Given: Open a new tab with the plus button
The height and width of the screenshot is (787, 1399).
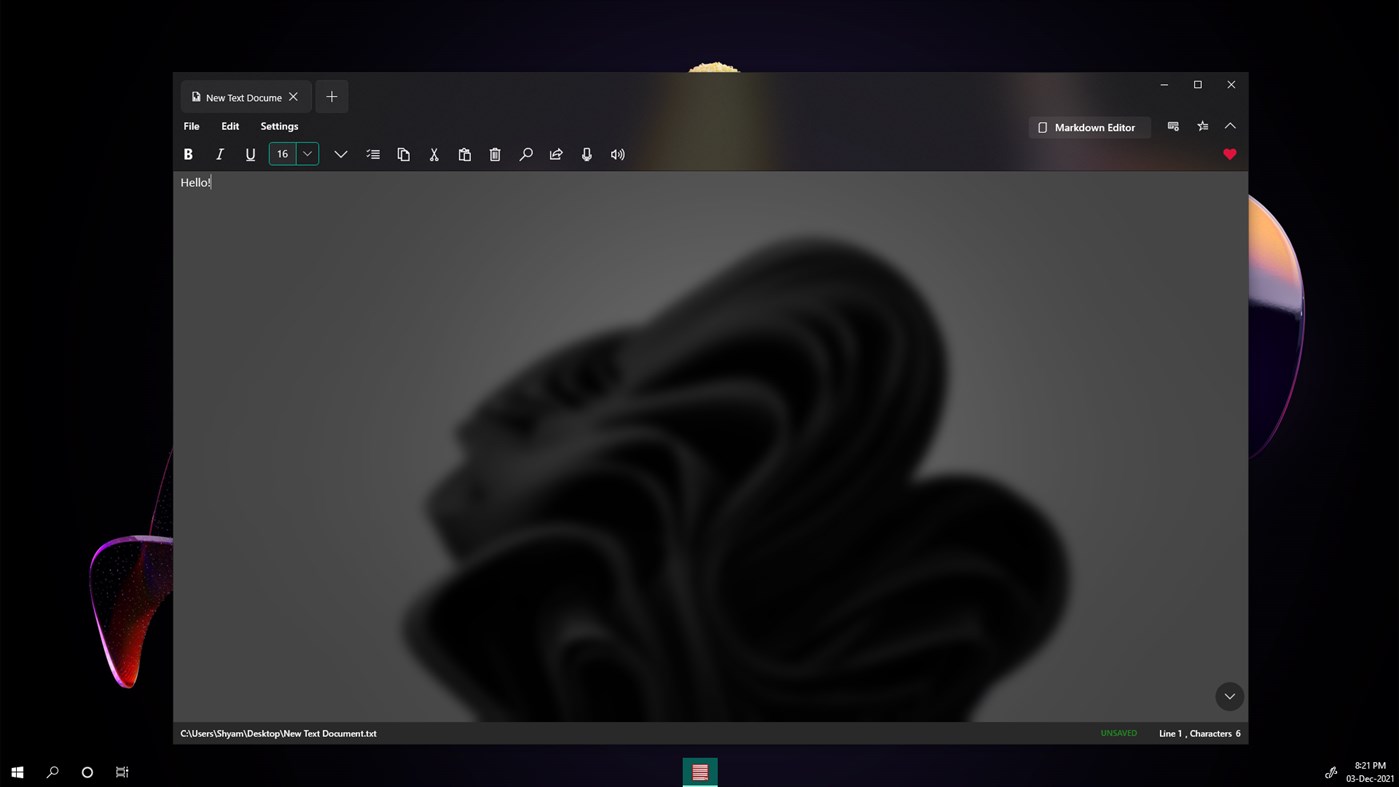Looking at the screenshot, I should coord(331,96).
